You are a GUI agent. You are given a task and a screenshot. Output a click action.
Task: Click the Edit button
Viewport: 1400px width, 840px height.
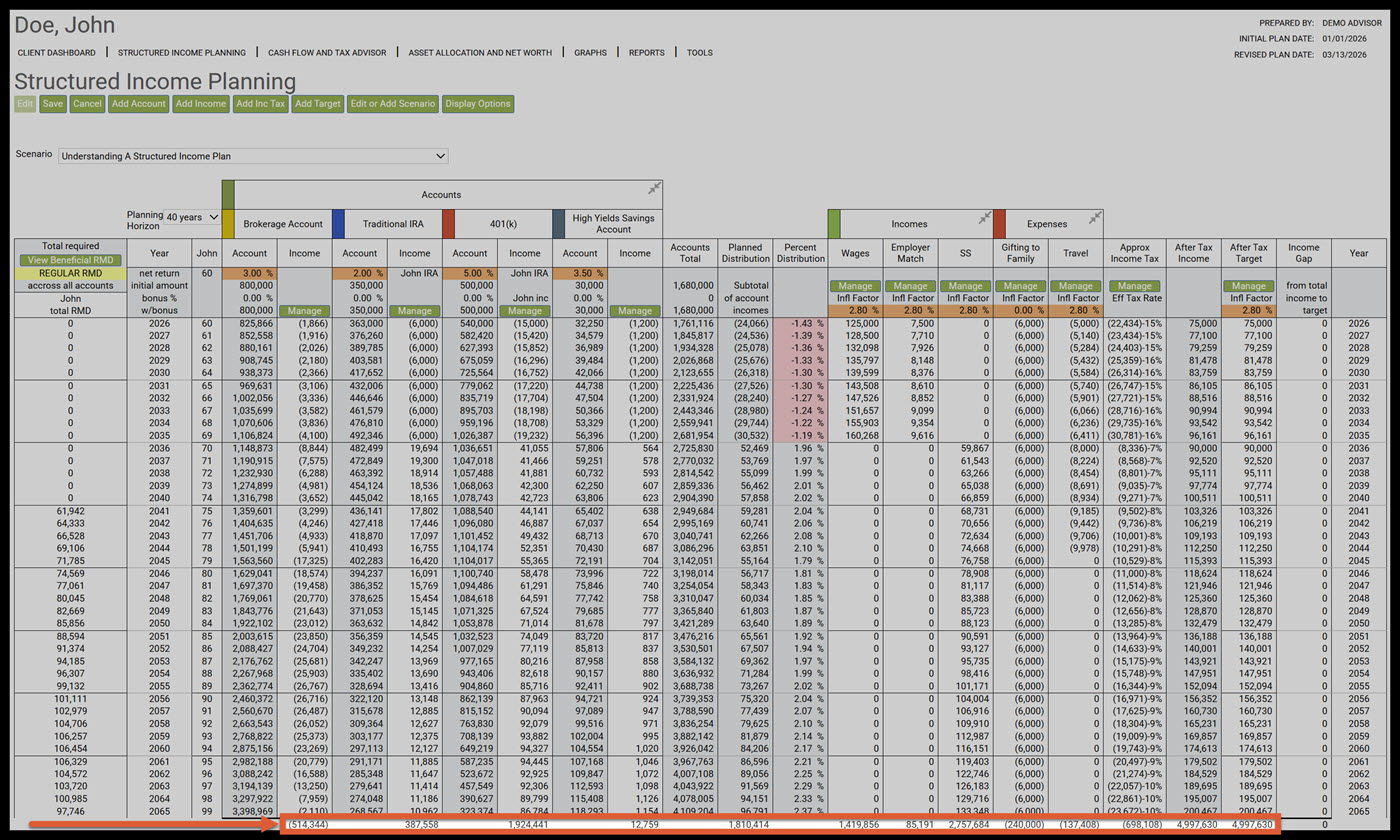[25, 103]
